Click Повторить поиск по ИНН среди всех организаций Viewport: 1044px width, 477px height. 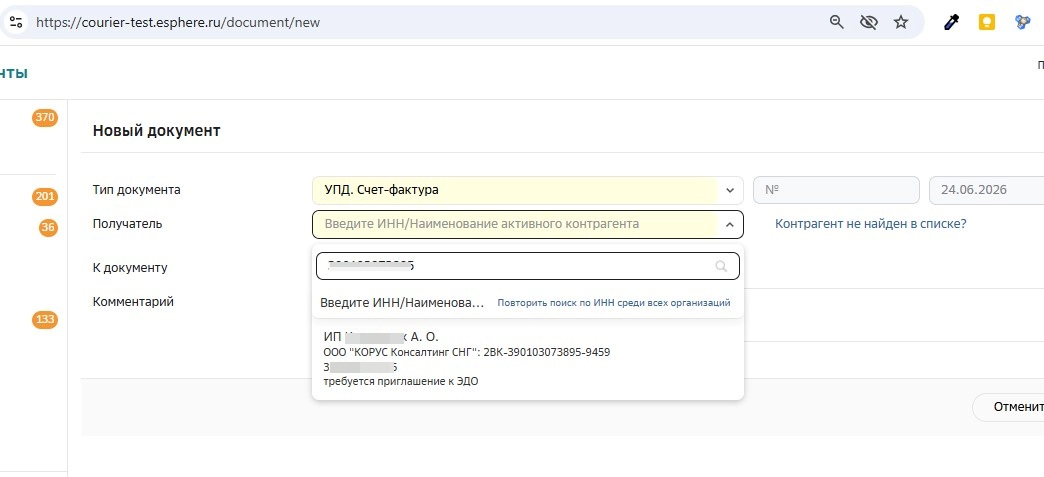pyautogui.click(x=614, y=303)
